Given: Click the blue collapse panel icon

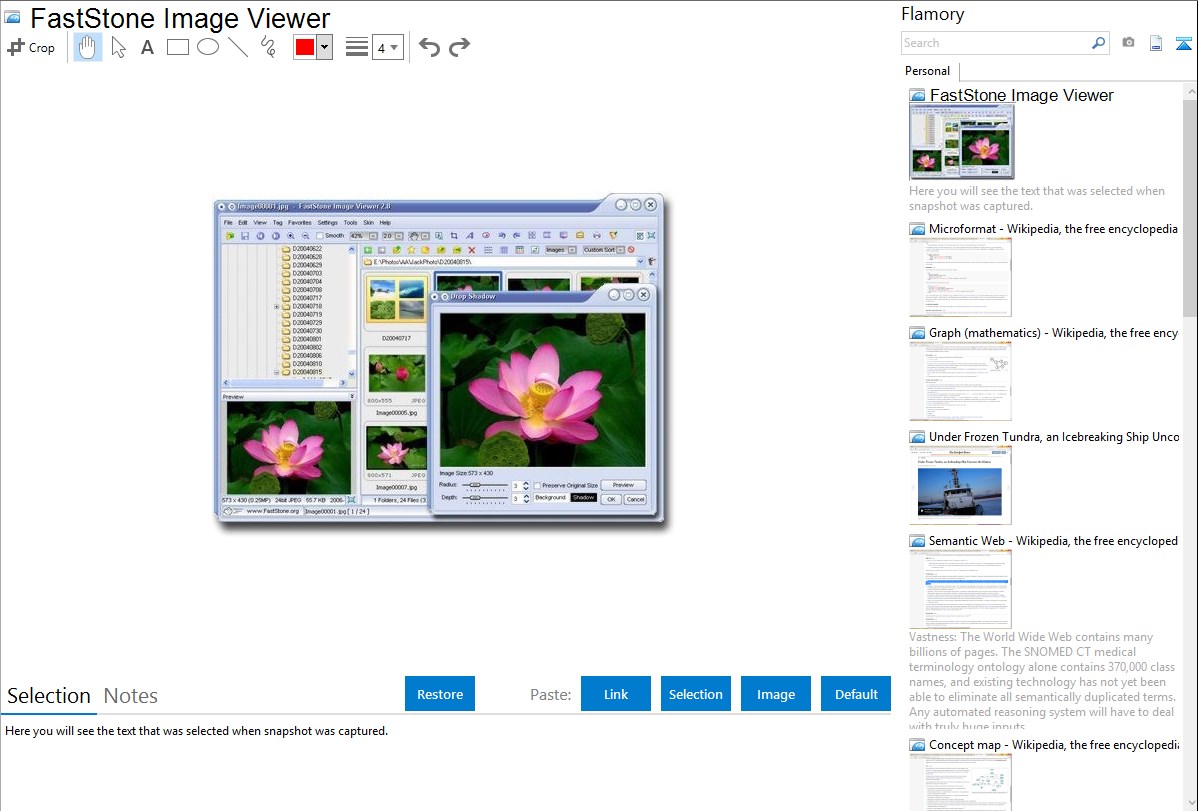Looking at the screenshot, I should click(x=1183, y=43).
